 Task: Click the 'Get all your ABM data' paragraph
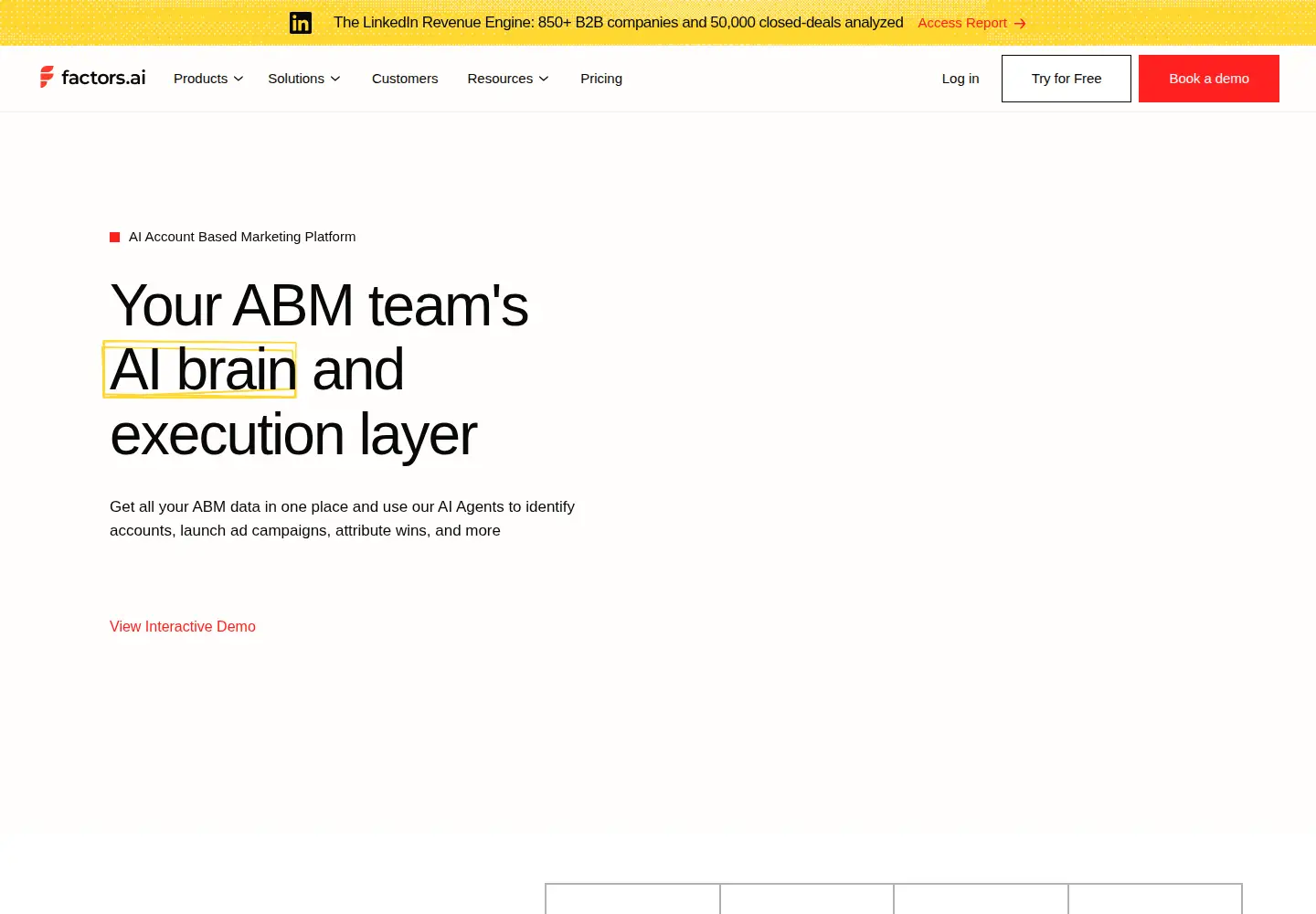343,518
